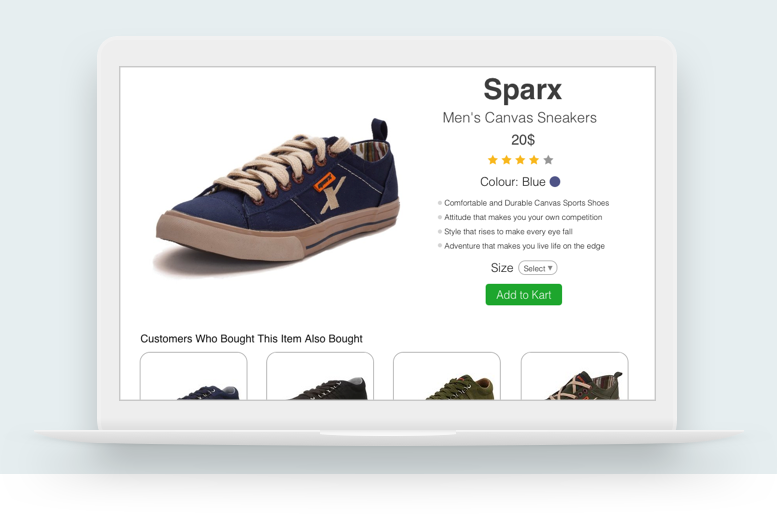This screenshot has width=777, height=514.
Task: Click the third rating star
Action: [x=520, y=160]
